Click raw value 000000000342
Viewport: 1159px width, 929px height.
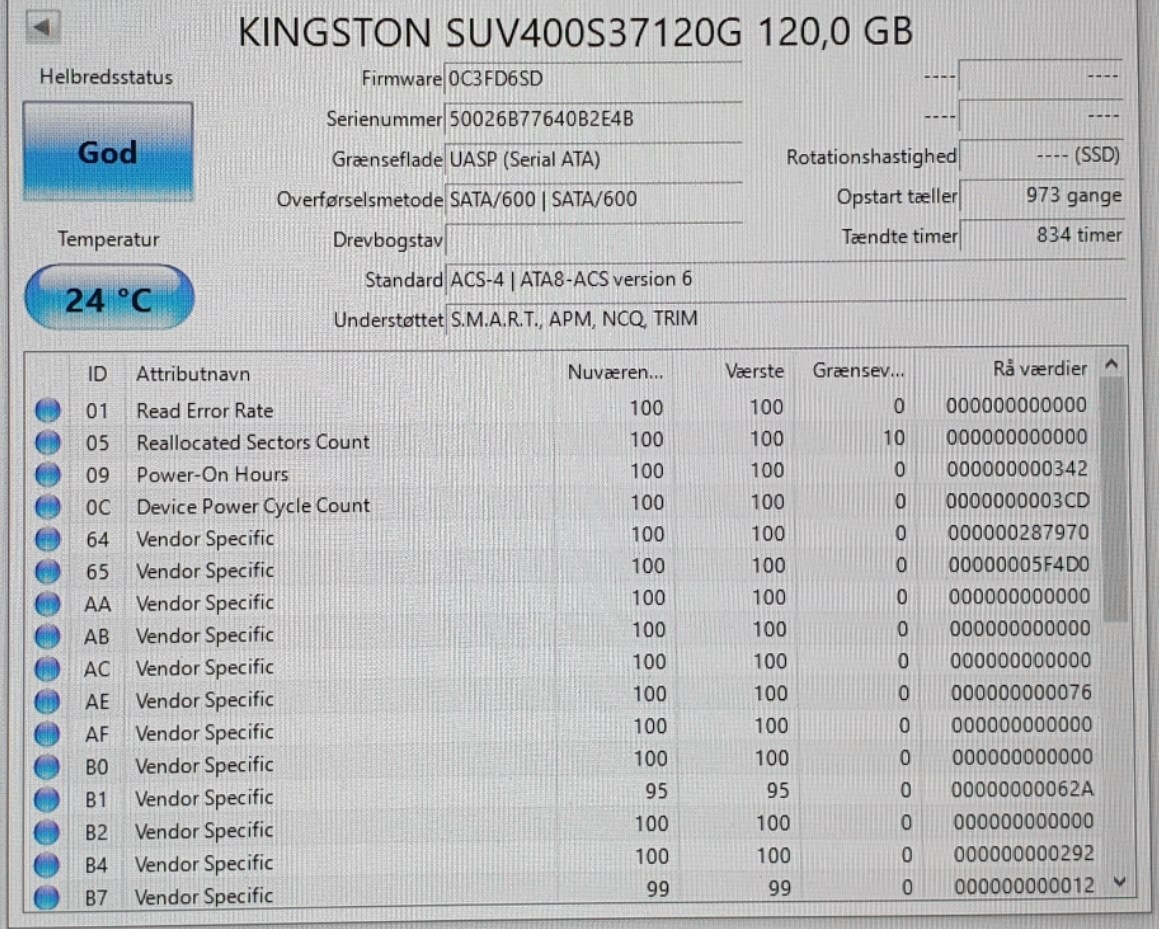pos(1017,469)
